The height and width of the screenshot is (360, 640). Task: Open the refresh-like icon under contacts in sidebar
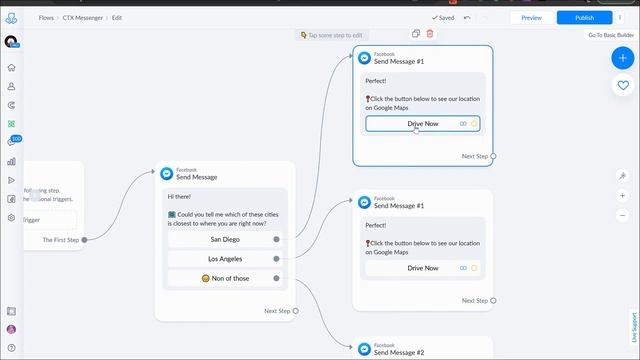[11, 105]
